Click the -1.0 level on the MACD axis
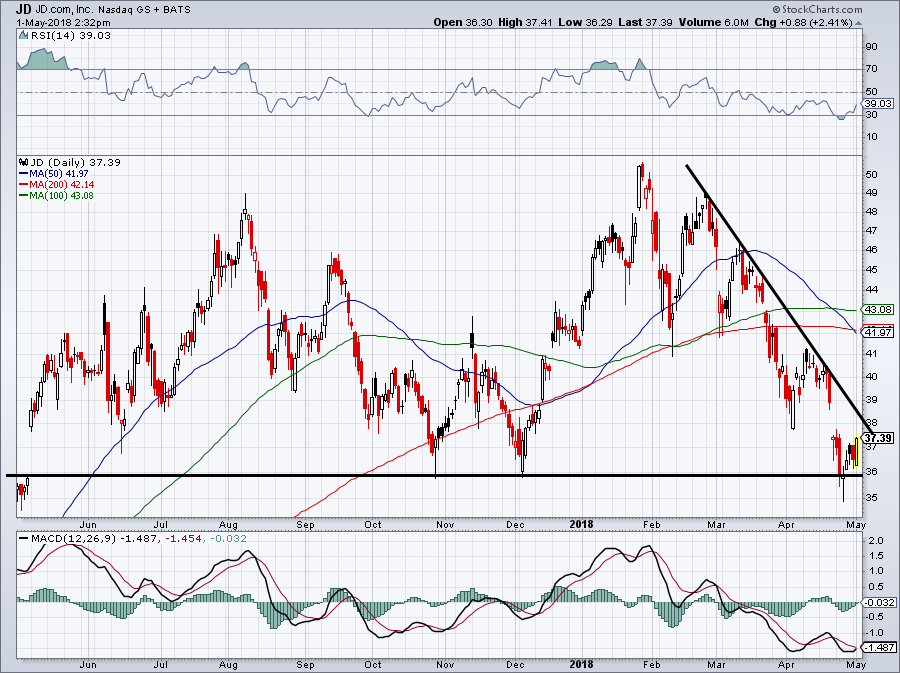This screenshot has height=673, width=900. [874, 633]
